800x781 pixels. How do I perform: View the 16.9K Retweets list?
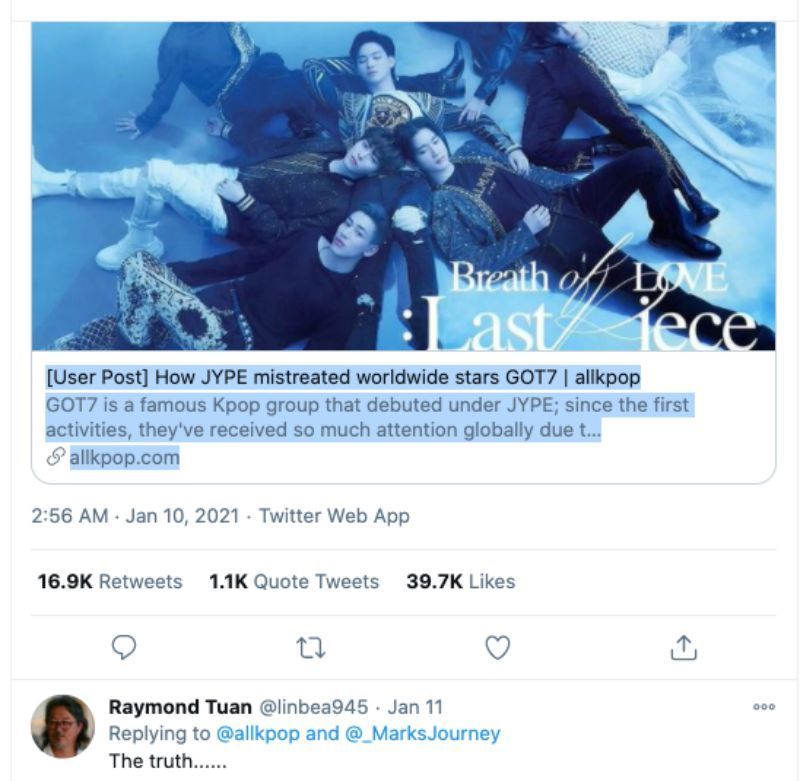tap(110, 581)
